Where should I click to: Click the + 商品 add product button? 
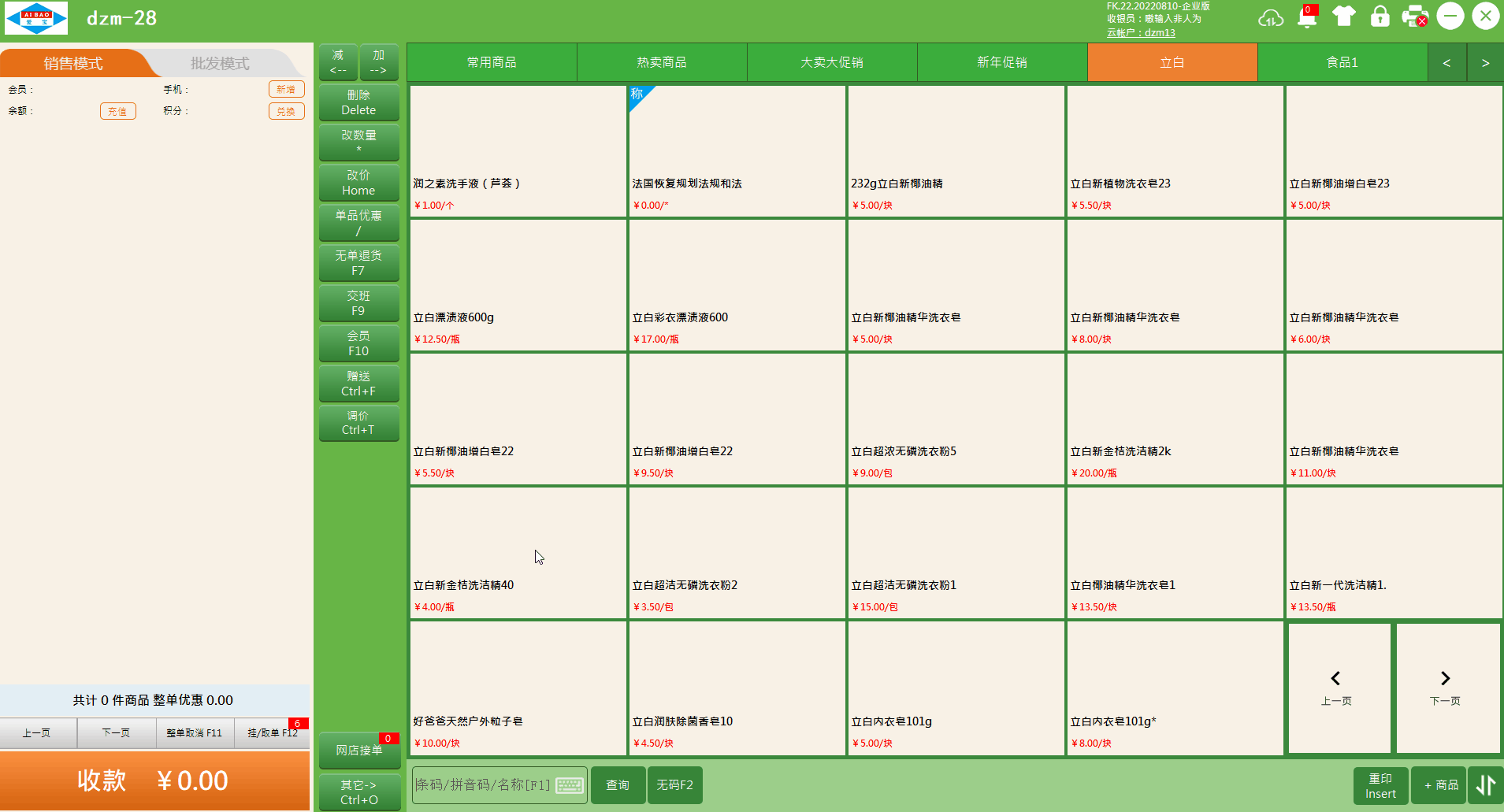1439,785
